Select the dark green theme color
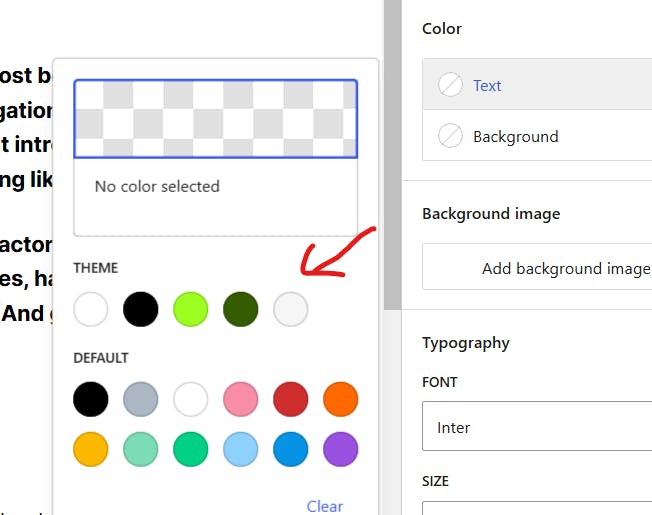The height and width of the screenshot is (515, 652). (240, 309)
